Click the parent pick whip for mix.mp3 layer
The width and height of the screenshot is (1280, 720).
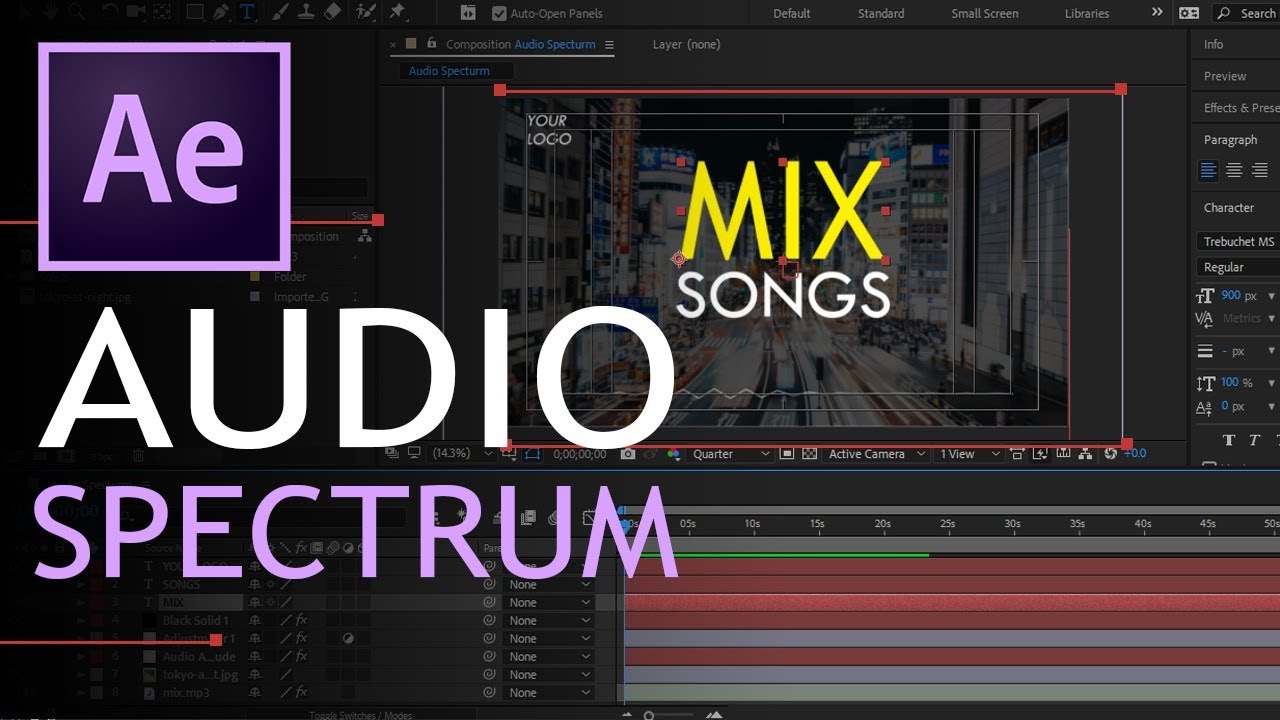click(489, 692)
